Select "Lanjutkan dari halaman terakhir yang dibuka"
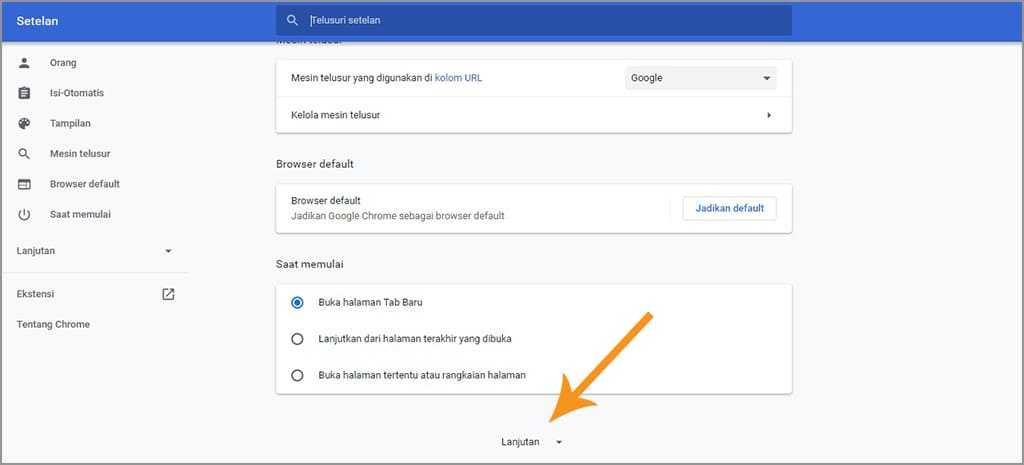The height and width of the screenshot is (465, 1024). point(297,339)
